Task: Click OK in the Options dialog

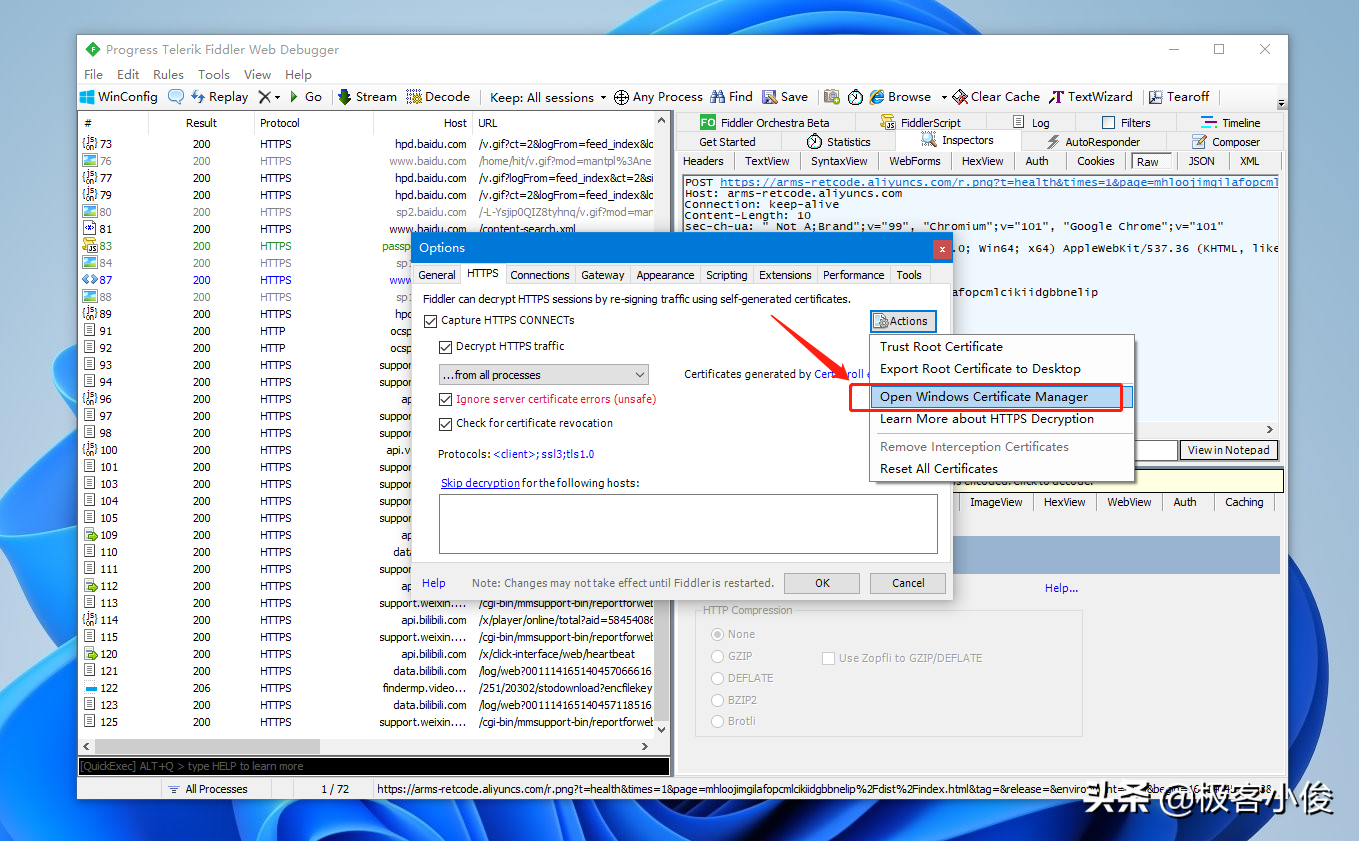Action: (822, 583)
